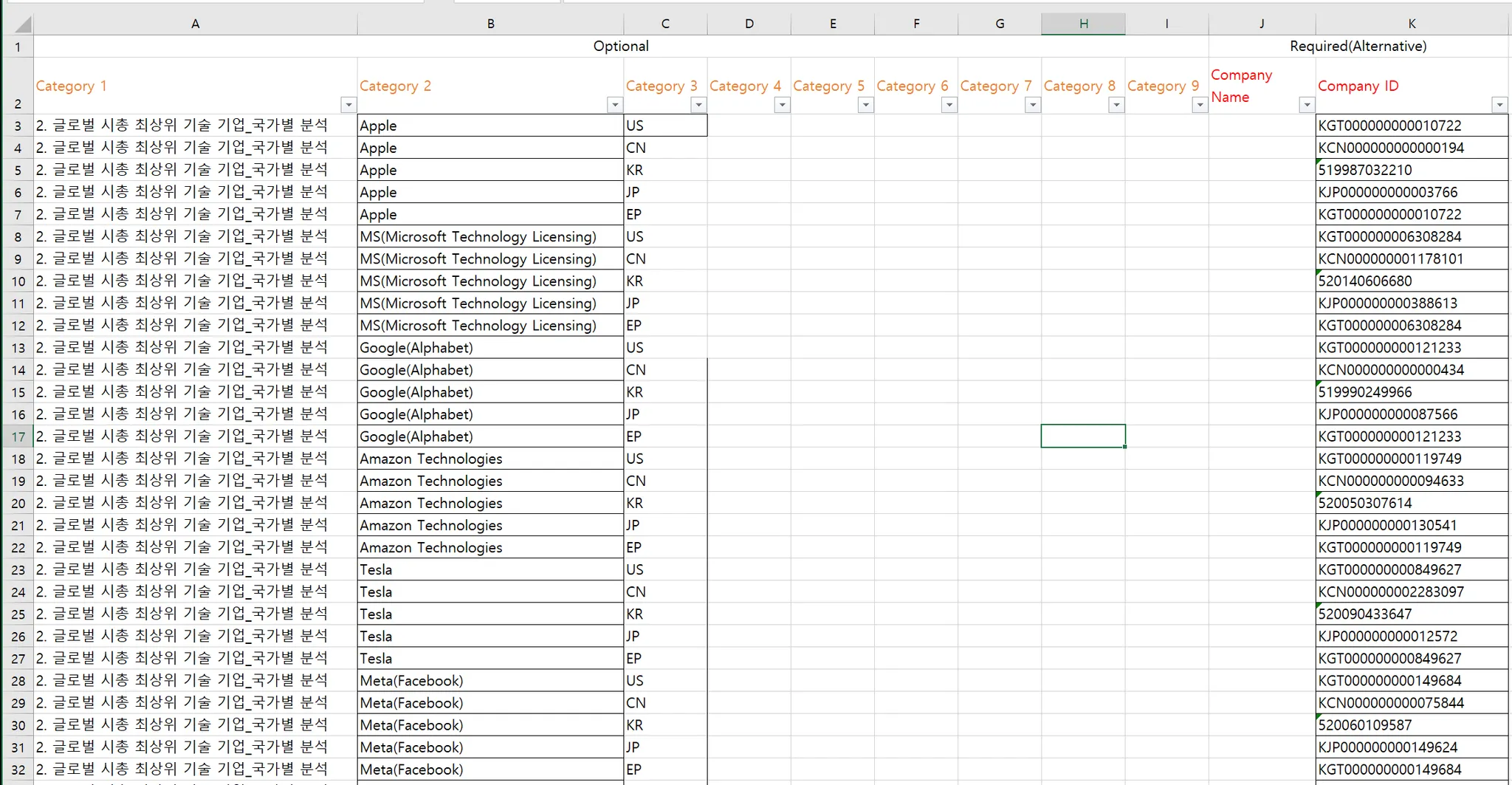1512x785 pixels.
Task: Select the cell containing KCN000000000000434
Action: tap(1412, 370)
